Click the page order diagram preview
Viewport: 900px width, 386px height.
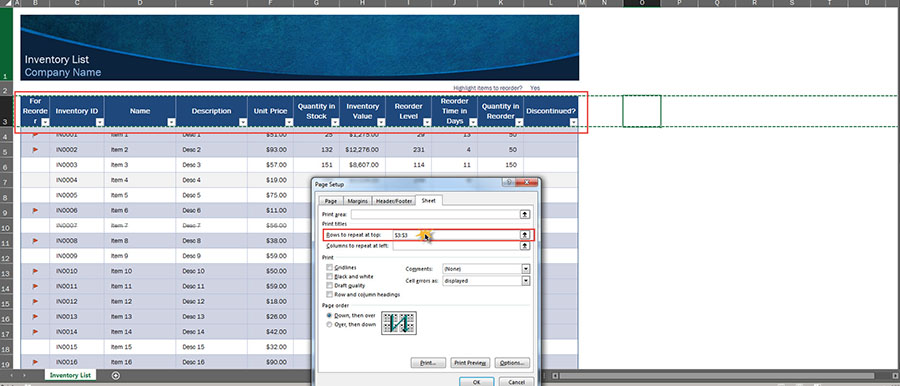click(x=399, y=323)
